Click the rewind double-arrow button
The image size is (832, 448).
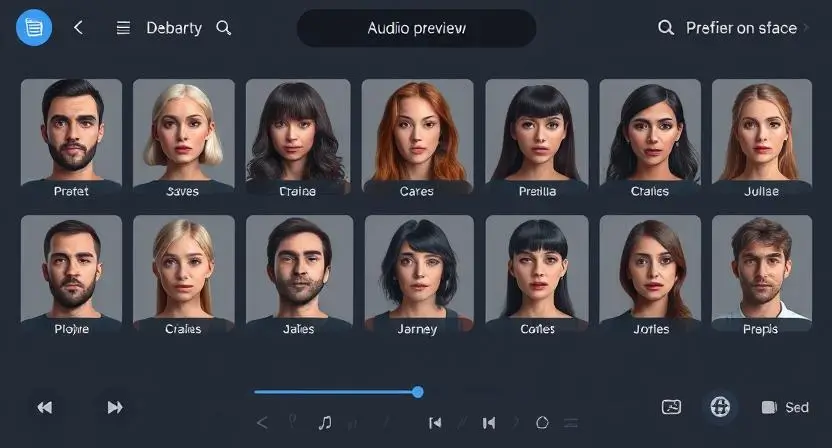tap(45, 407)
